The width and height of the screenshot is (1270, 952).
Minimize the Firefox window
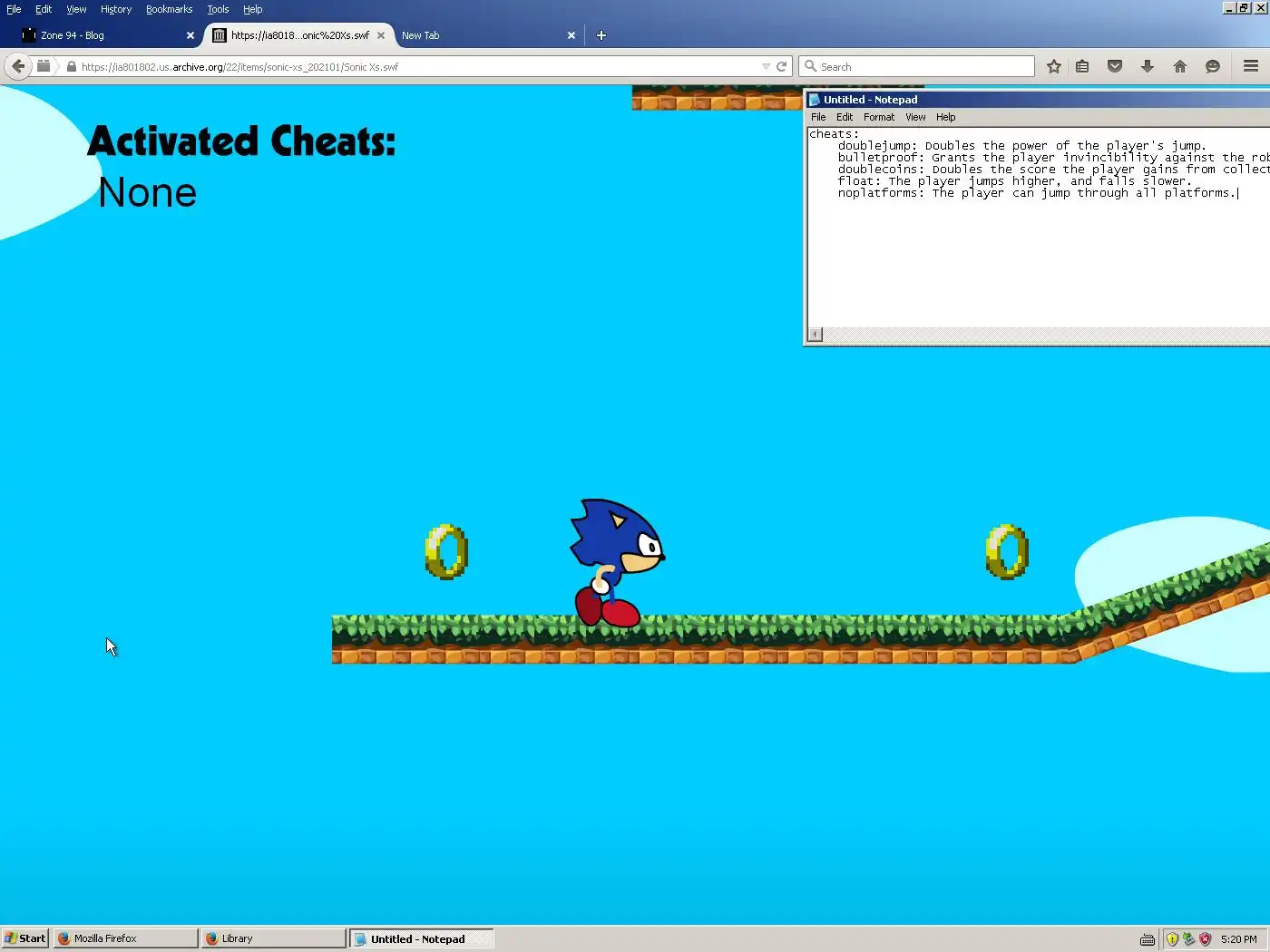tap(1229, 7)
